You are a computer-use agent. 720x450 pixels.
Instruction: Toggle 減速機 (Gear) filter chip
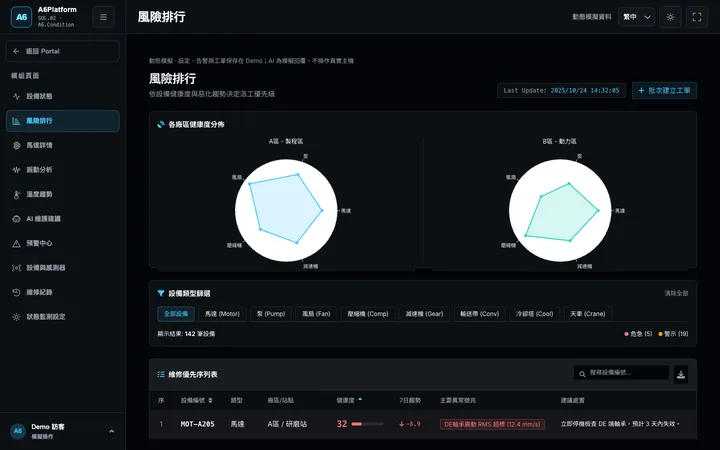point(424,314)
